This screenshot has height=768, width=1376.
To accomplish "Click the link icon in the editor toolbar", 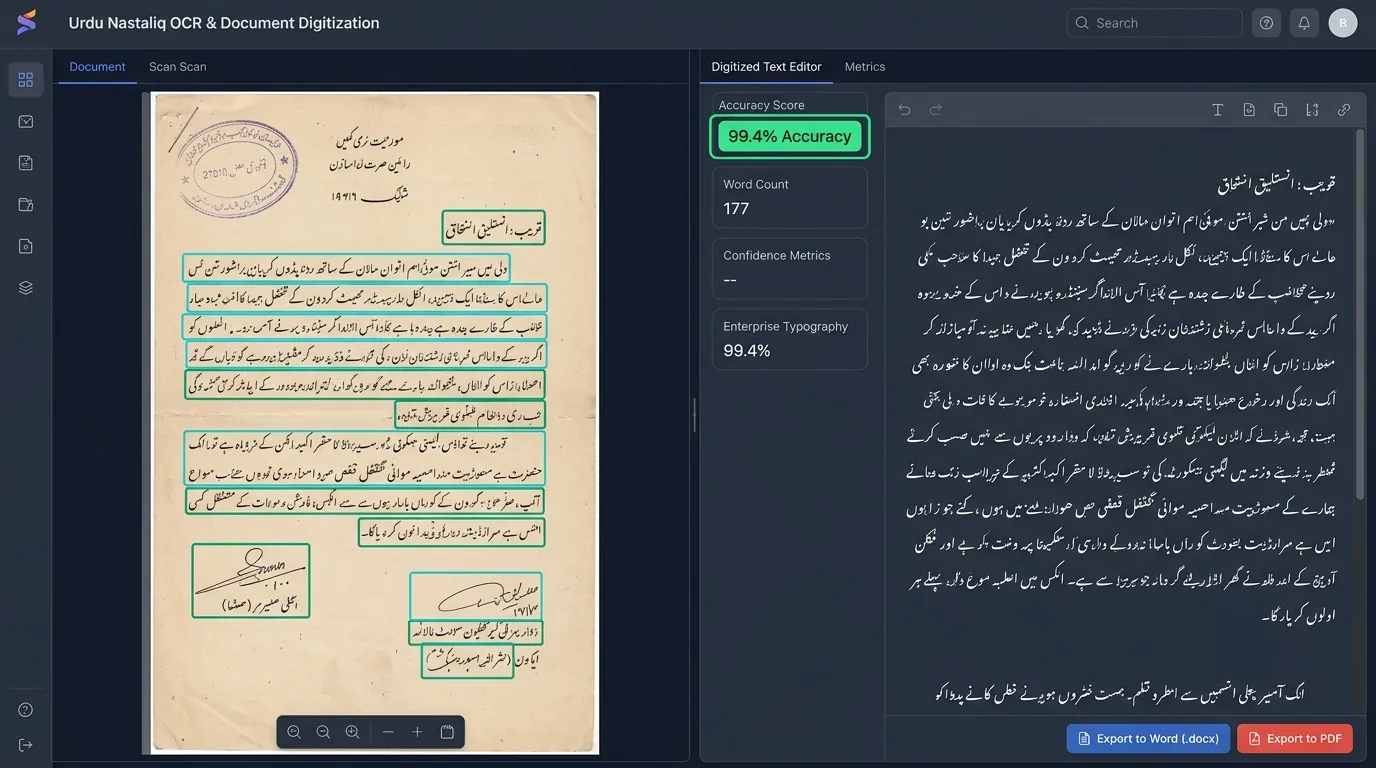I will (x=1344, y=110).
